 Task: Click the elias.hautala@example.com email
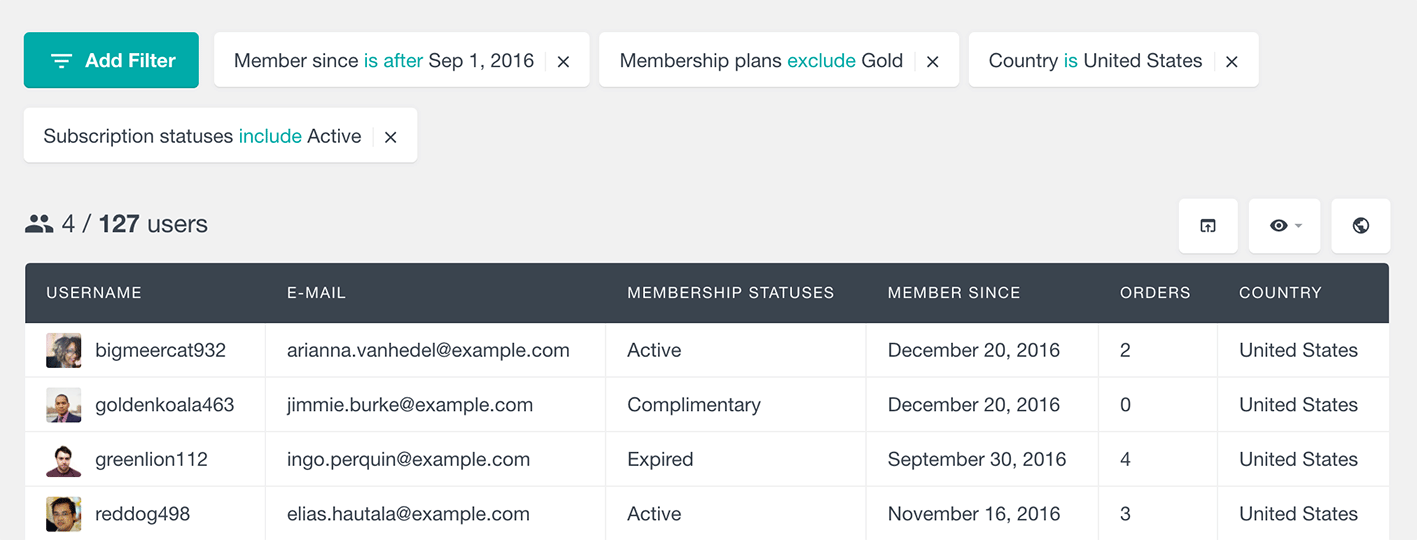(x=408, y=514)
